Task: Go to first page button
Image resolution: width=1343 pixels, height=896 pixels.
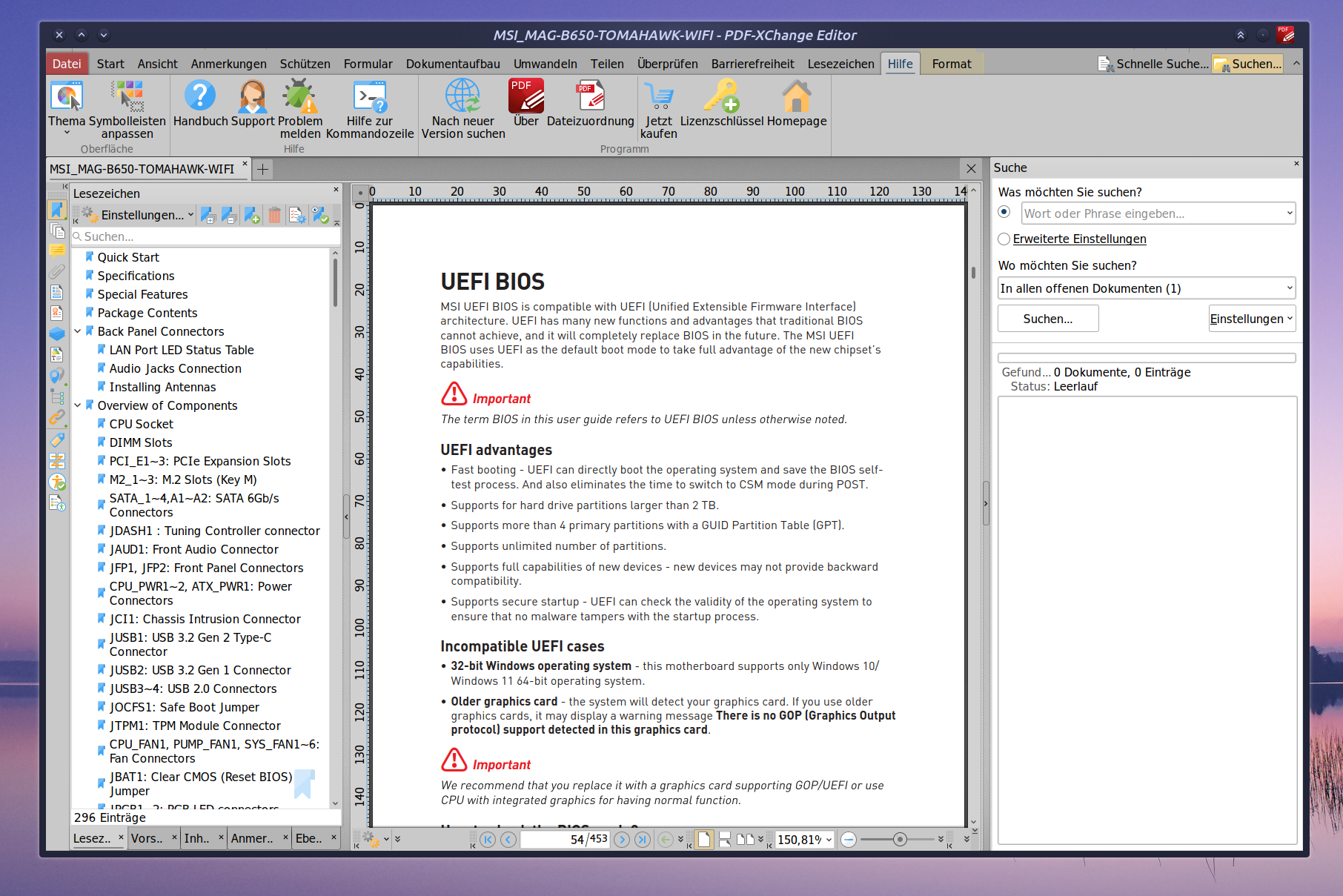Action: tap(487, 839)
